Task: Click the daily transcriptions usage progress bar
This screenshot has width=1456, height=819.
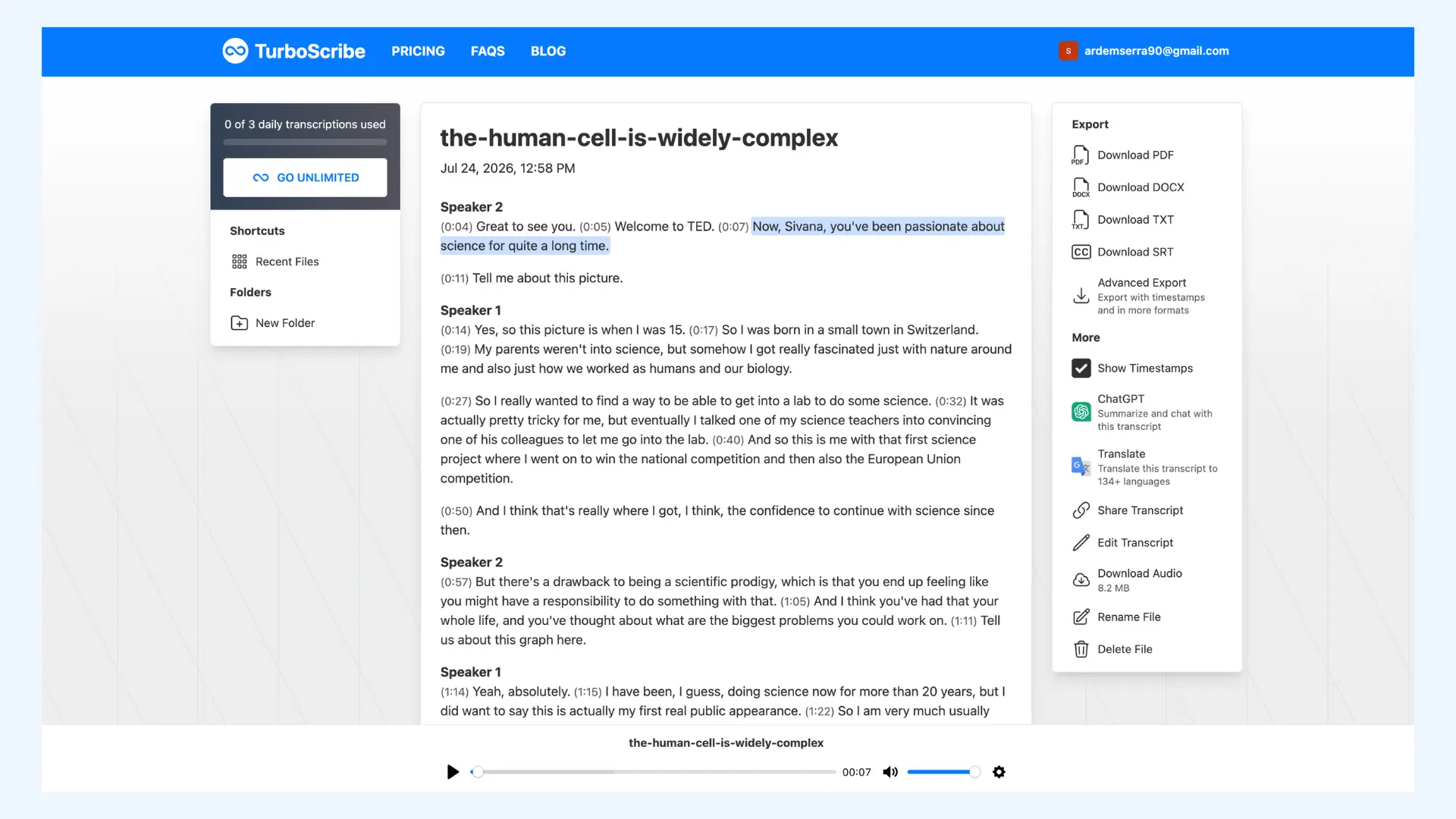Action: (x=305, y=142)
